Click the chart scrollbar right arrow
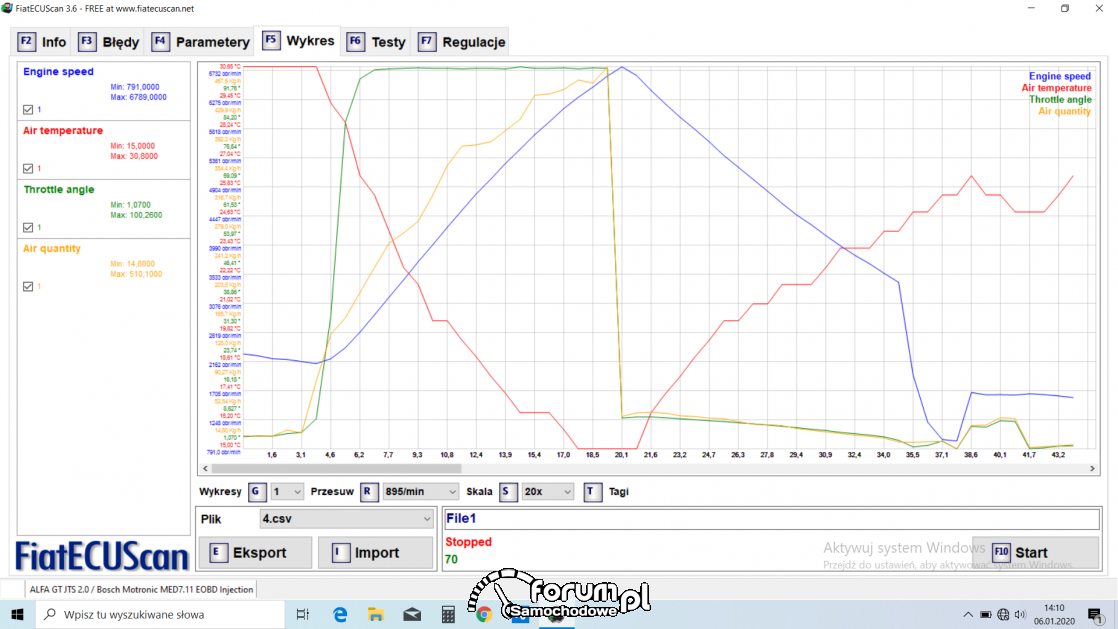 (x=1092, y=469)
